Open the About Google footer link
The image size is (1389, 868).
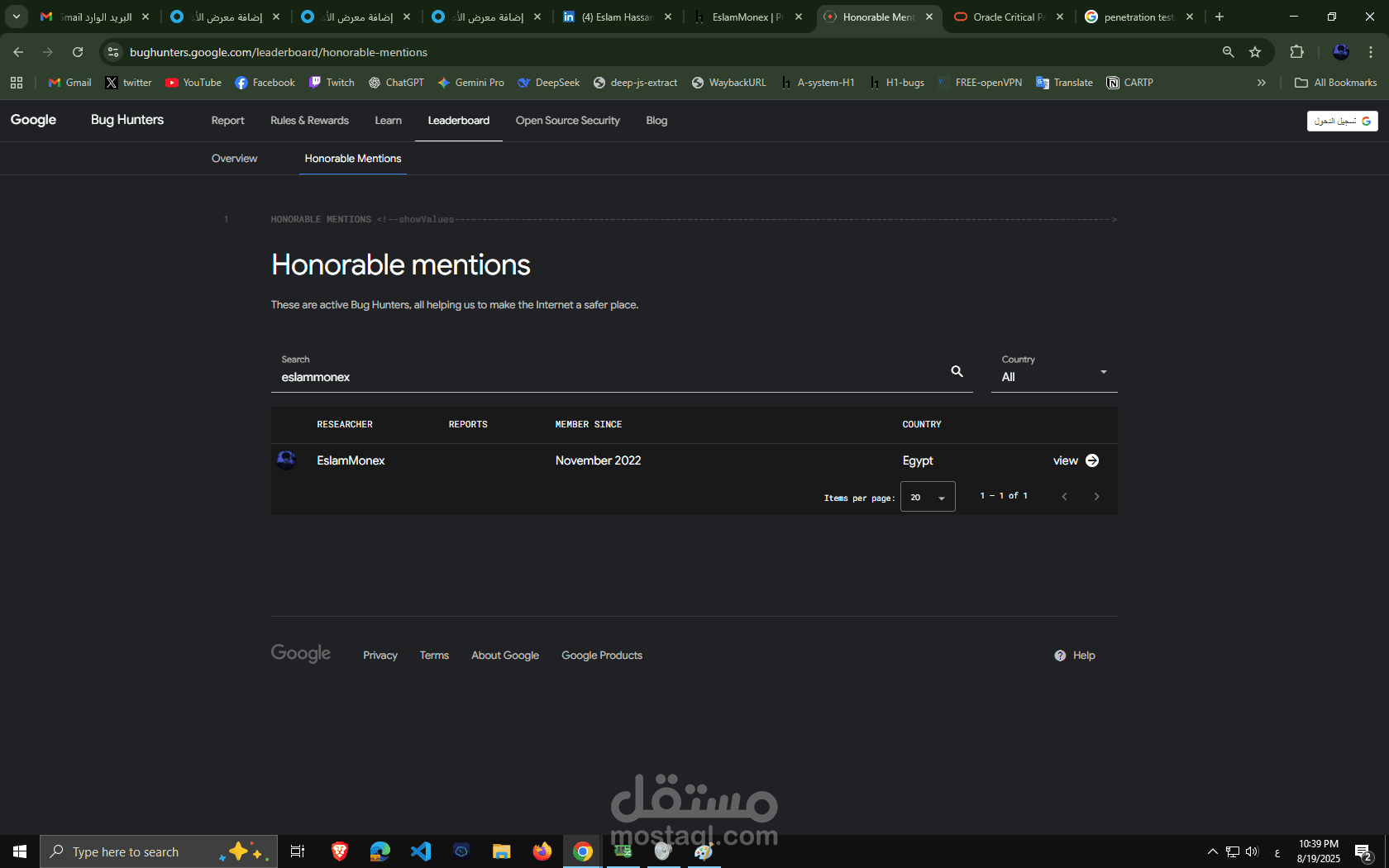pyautogui.click(x=505, y=656)
